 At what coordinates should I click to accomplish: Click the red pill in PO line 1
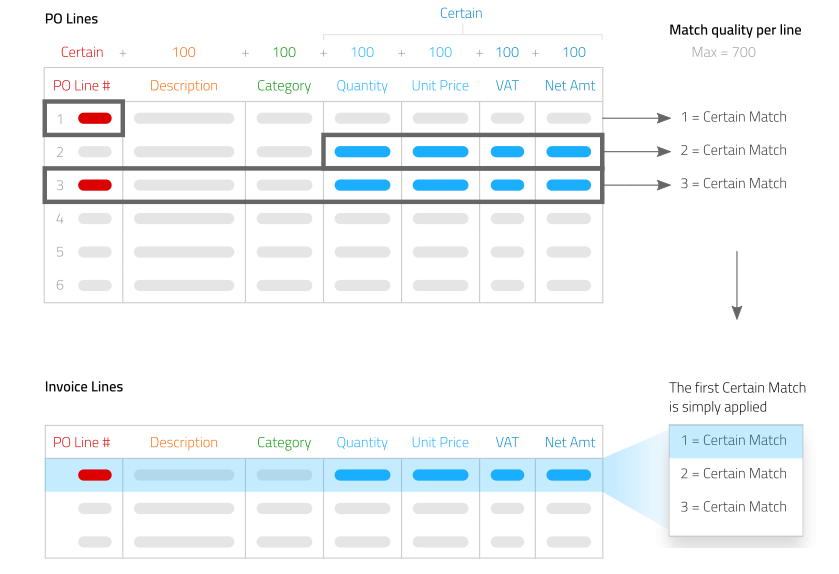pyautogui.click(x=95, y=118)
